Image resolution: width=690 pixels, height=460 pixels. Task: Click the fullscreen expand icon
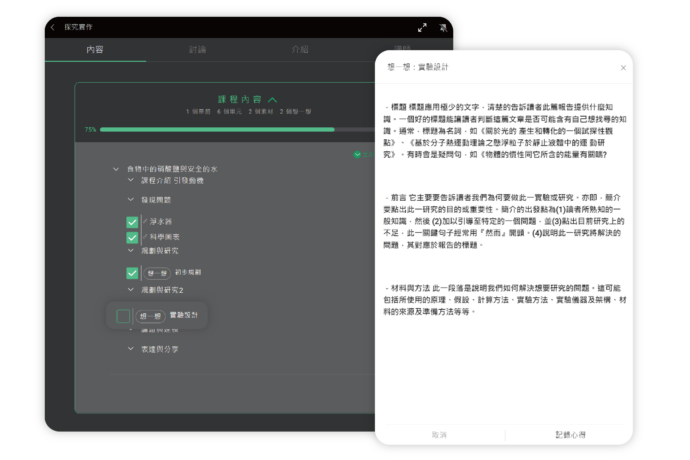pos(422,27)
